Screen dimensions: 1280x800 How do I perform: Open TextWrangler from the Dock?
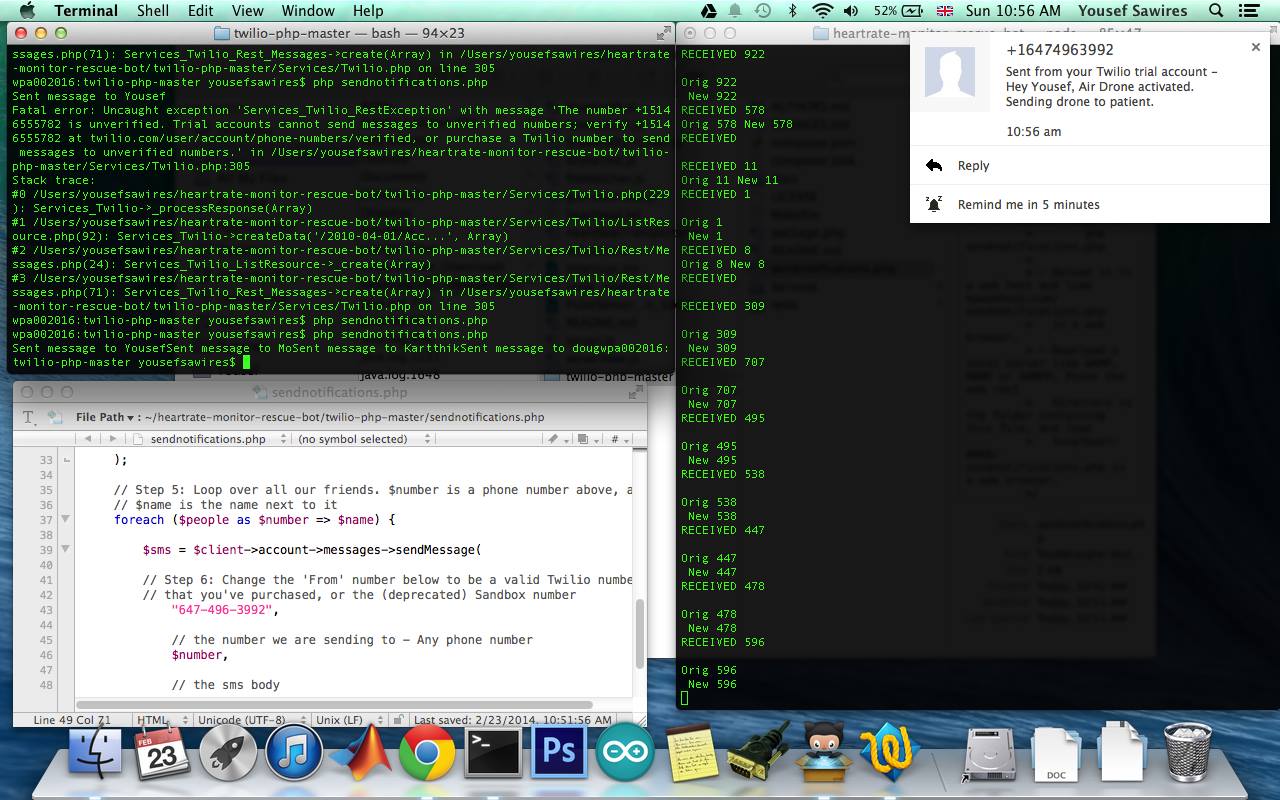890,752
